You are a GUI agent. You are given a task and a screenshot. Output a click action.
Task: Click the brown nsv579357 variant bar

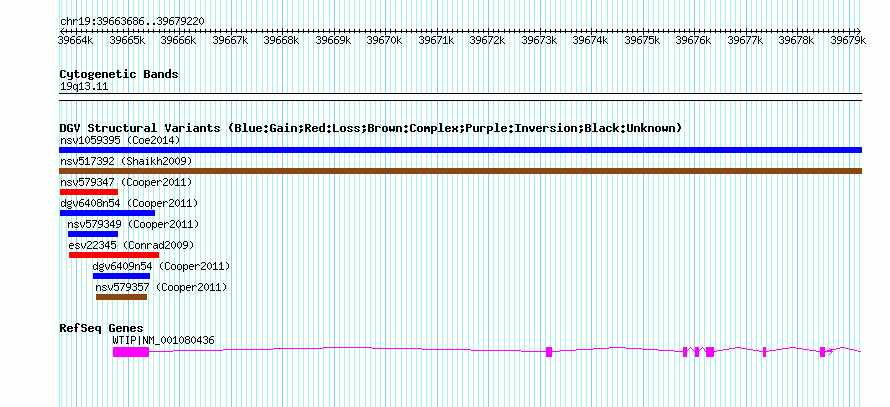121,297
